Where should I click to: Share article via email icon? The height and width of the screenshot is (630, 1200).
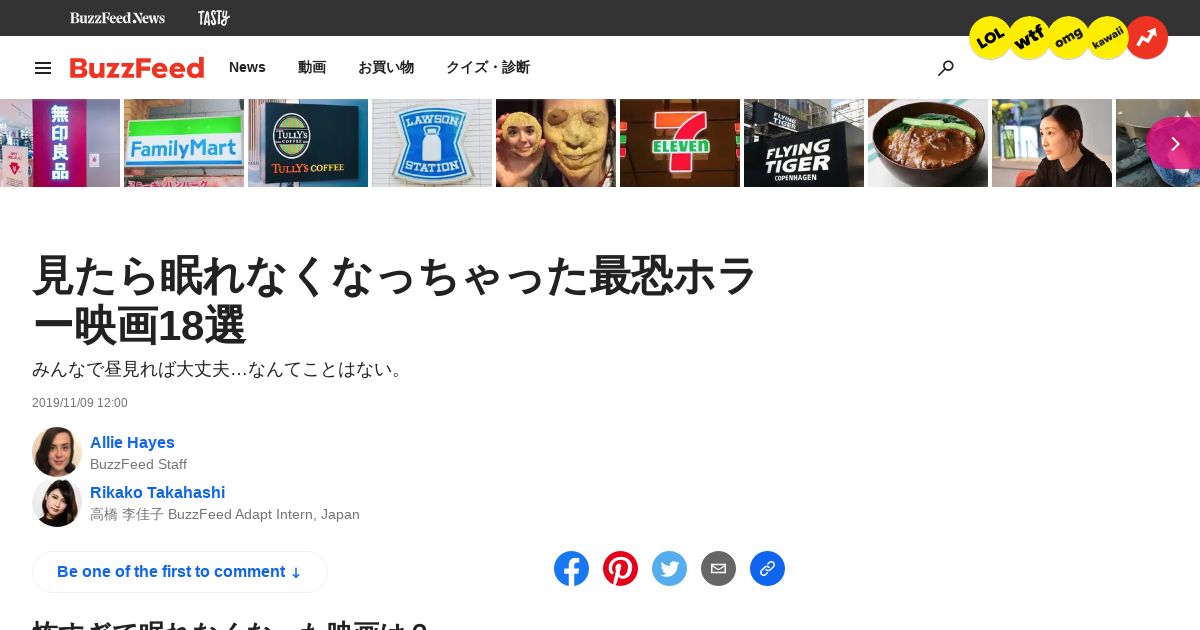point(718,569)
